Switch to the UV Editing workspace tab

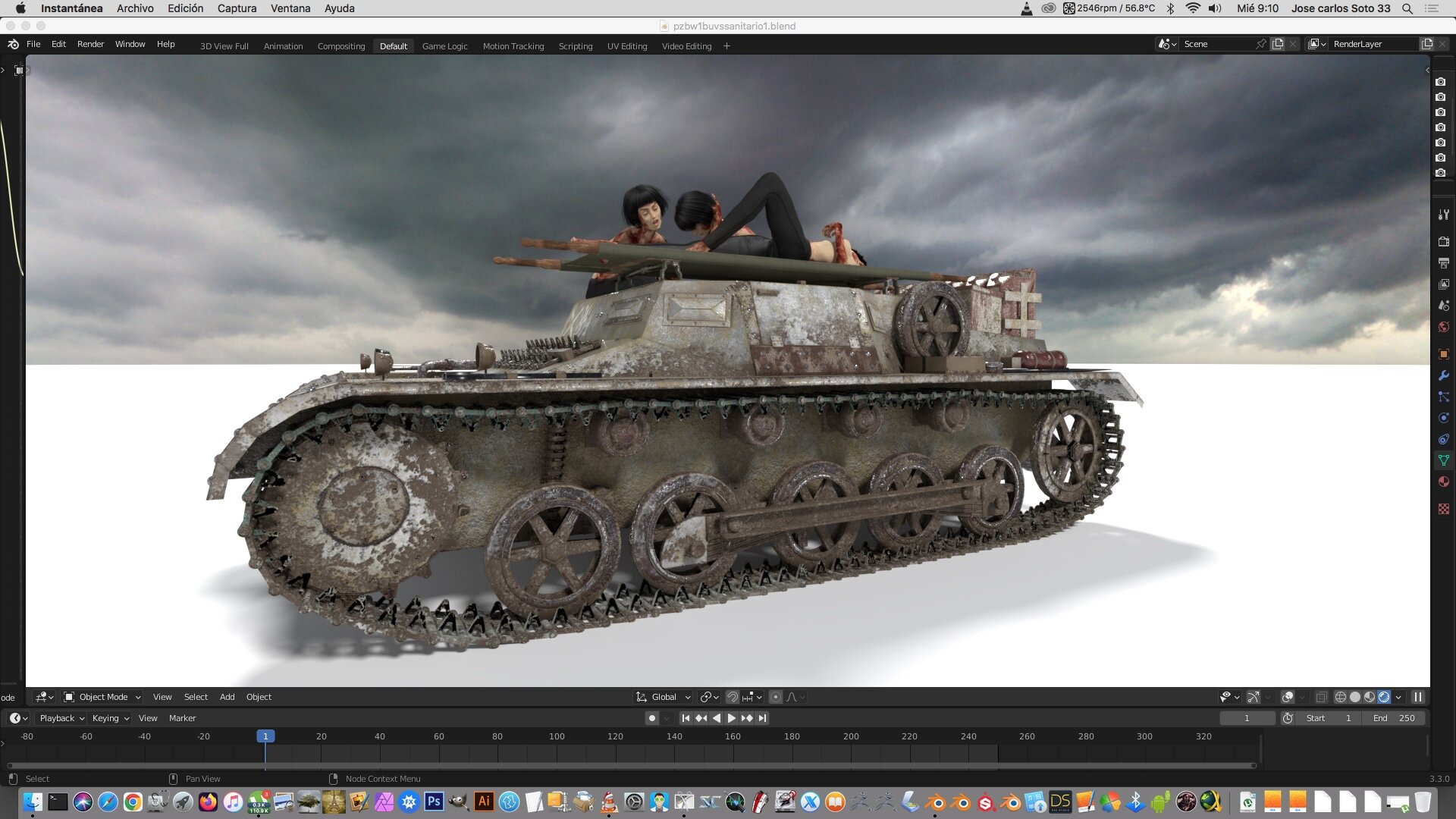click(x=627, y=46)
